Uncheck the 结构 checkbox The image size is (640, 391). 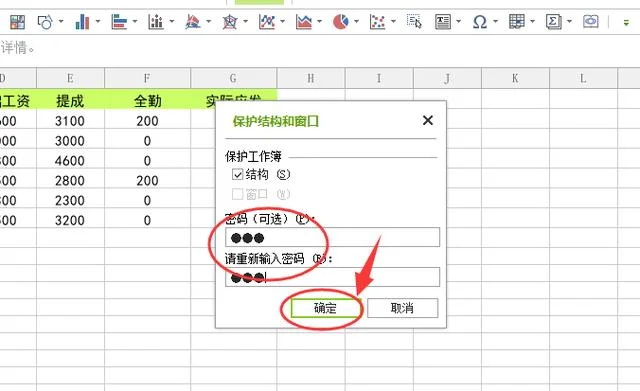pyautogui.click(x=238, y=175)
